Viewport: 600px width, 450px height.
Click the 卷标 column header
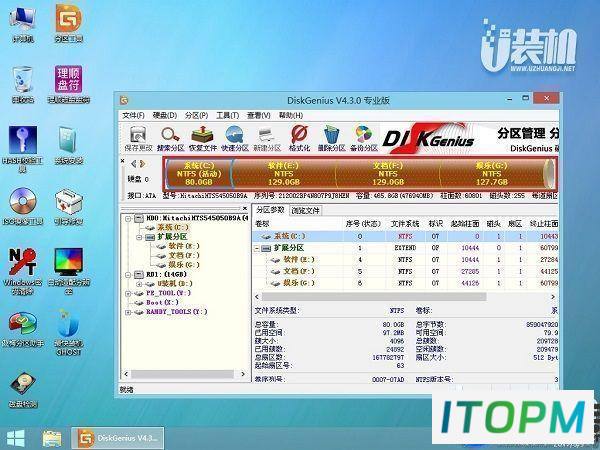[297, 224]
